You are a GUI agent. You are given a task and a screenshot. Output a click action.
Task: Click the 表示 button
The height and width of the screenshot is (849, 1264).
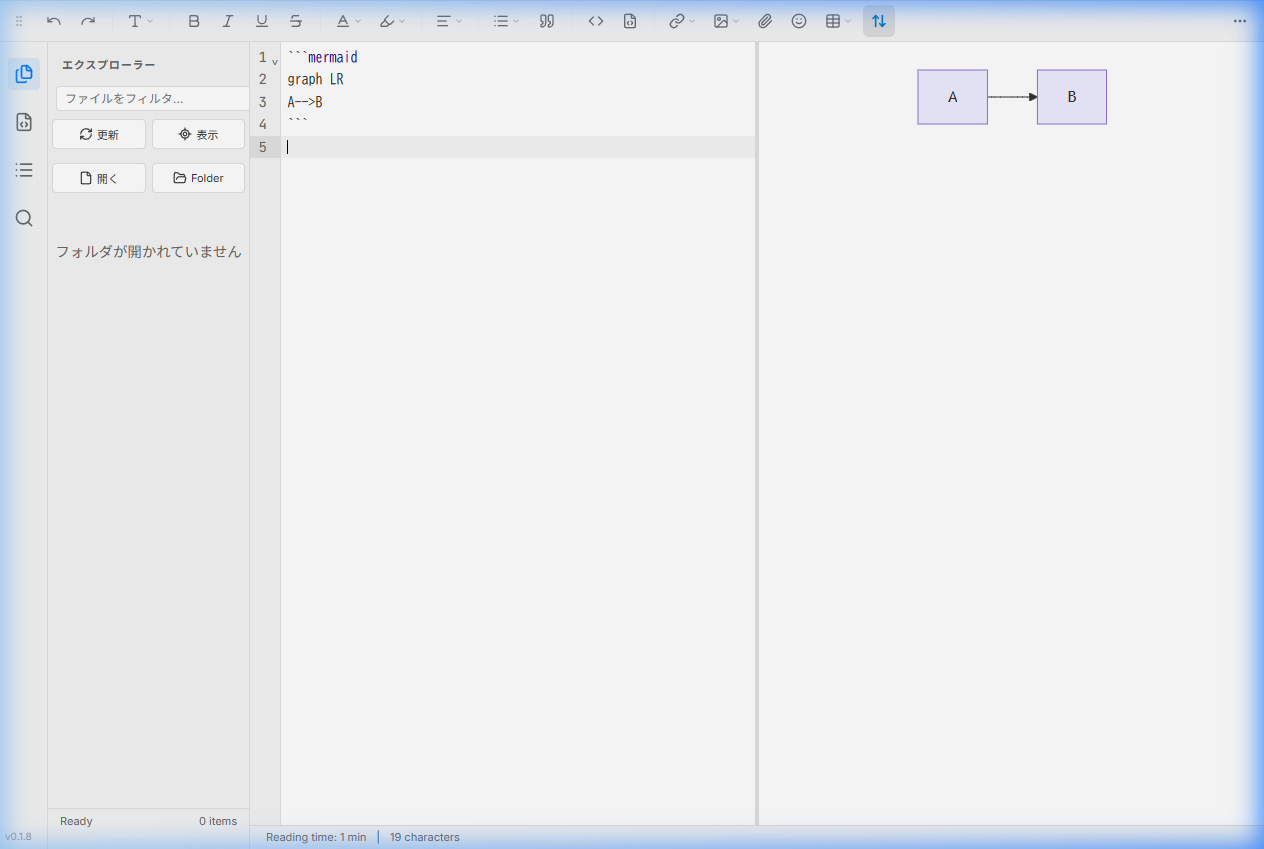[x=198, y=134]
